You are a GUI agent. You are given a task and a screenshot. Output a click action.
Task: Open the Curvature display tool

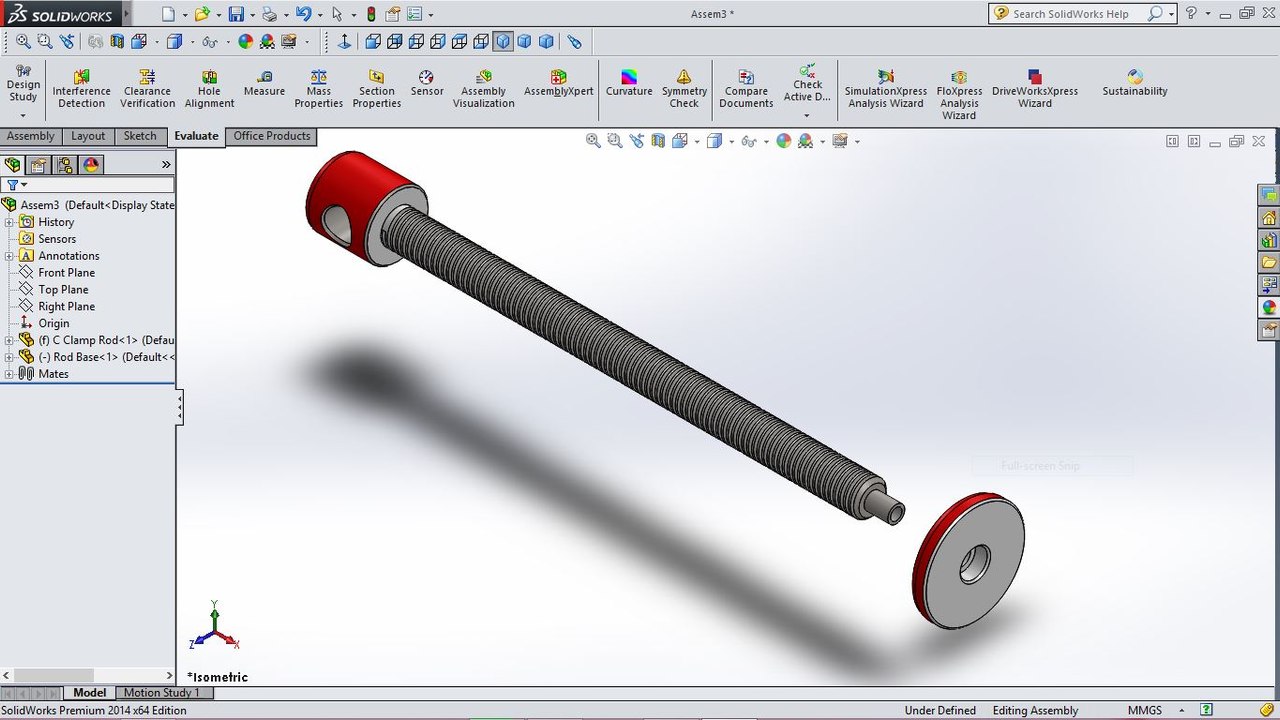tap(629, 83)
